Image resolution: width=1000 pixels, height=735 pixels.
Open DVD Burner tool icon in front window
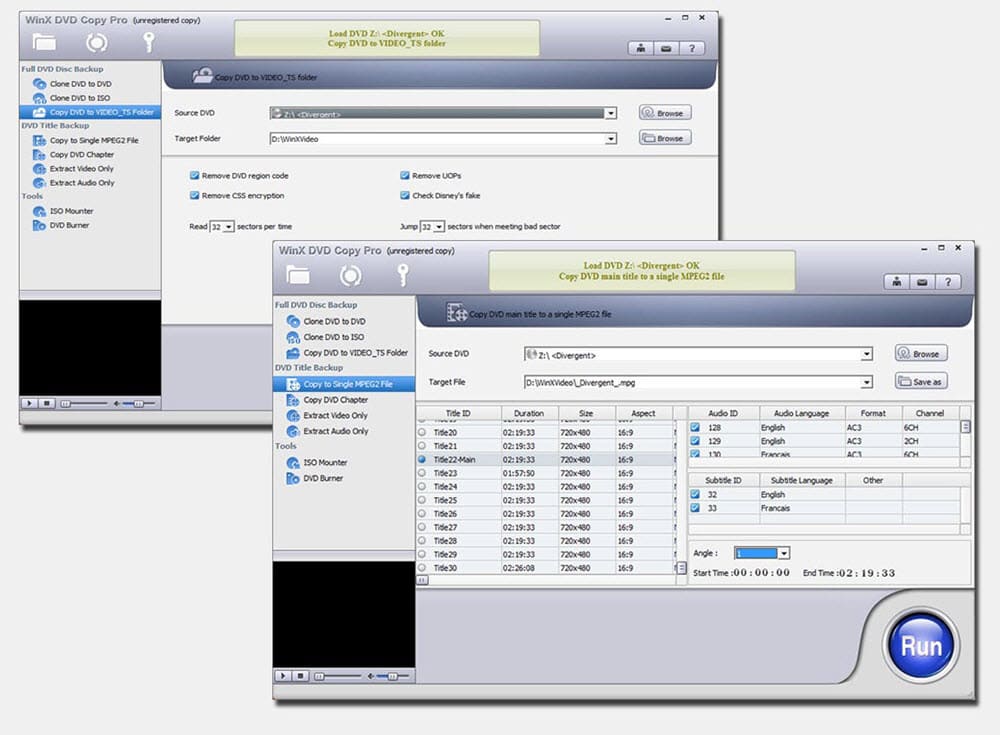[x=293, y=479]
